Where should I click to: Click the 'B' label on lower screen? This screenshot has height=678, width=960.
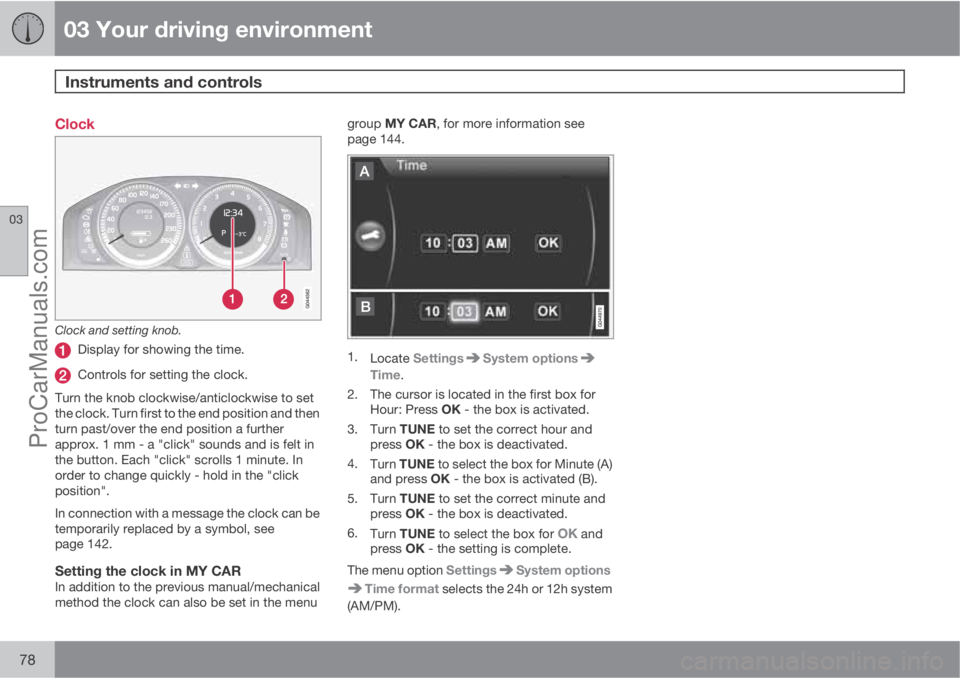point(365,306)
